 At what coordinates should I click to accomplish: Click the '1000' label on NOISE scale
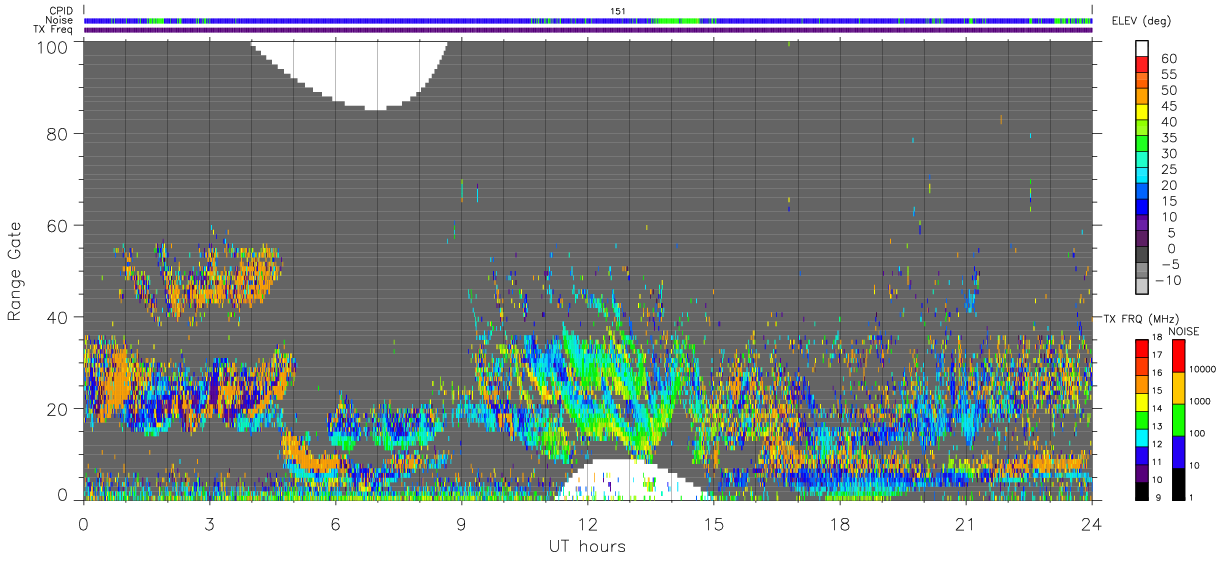1199,400
